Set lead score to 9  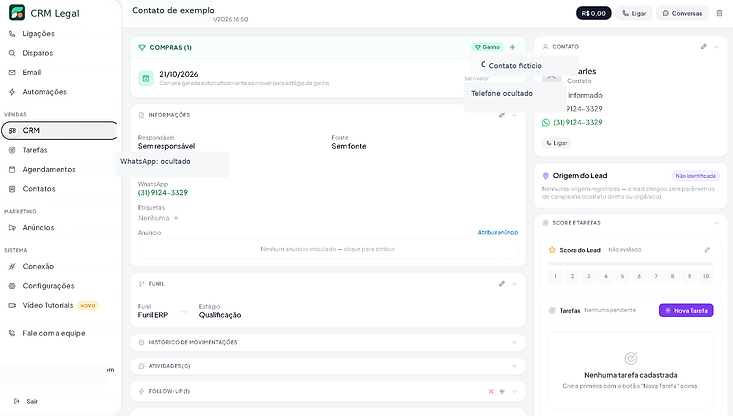point(690,276)
